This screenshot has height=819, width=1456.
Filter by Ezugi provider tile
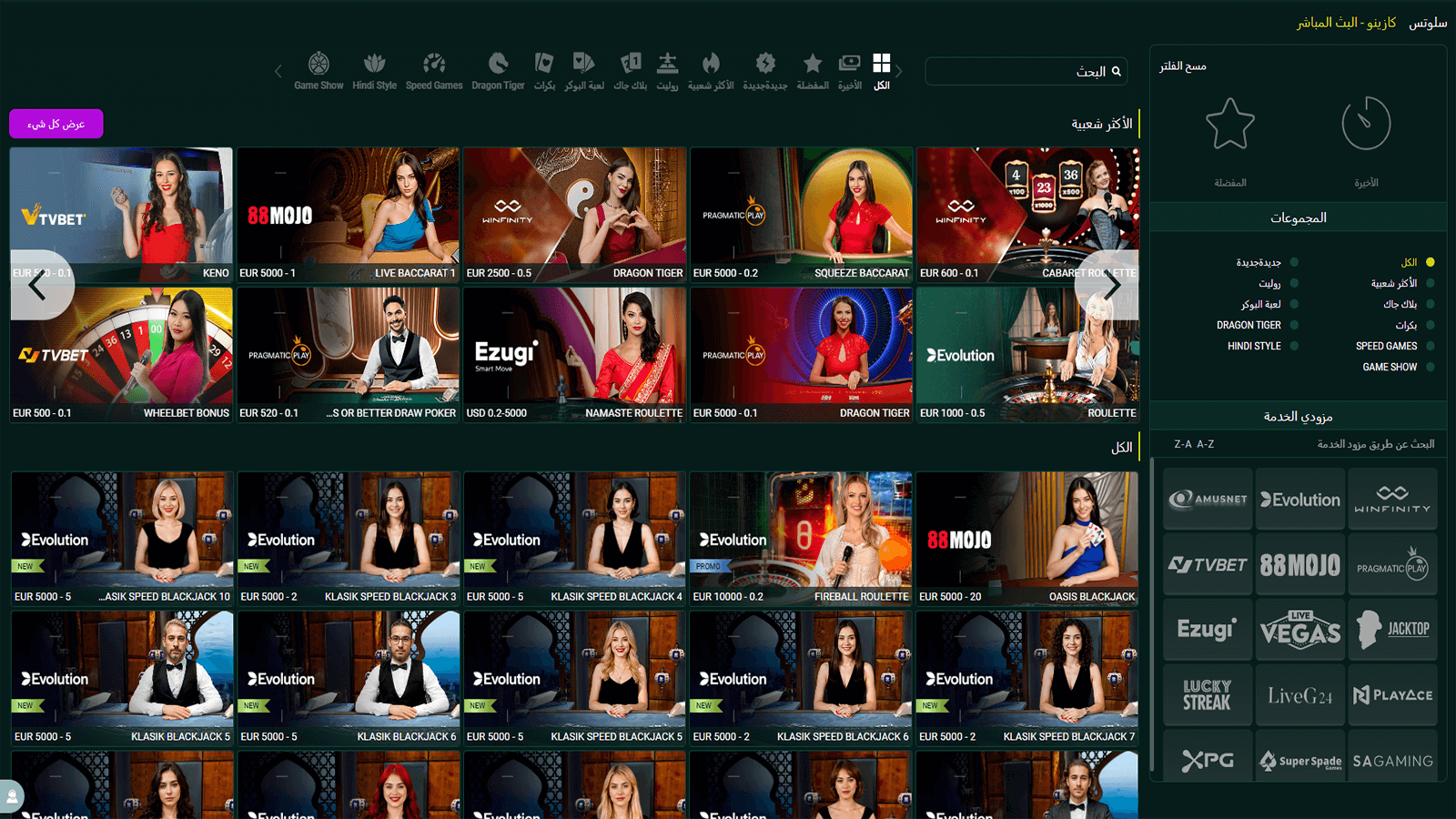(1208, 629)
